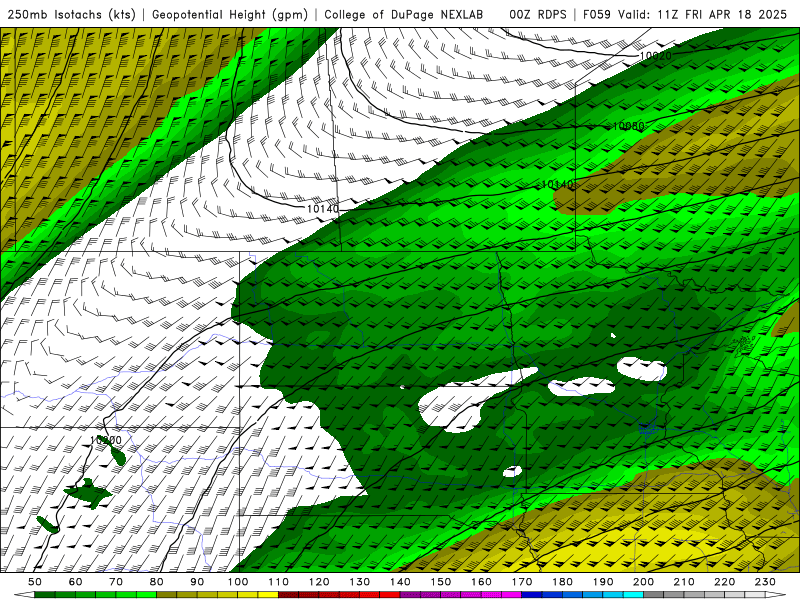This screenshot has width=800, height=600.
Task: Click the dark blue swatch right of the 170 mark
Action: pyautogui.click(x=532, y=595)
